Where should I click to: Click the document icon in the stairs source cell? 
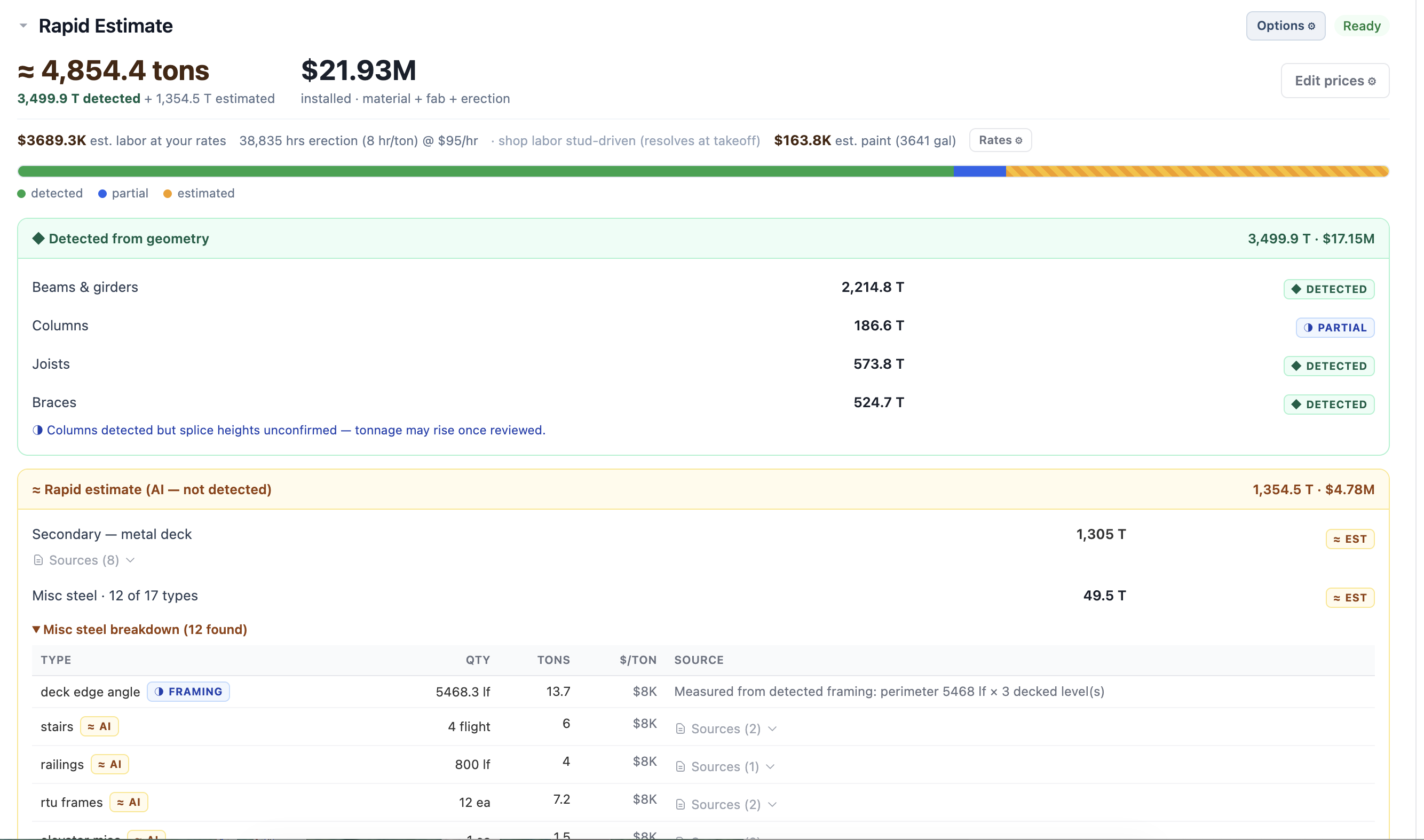coord(681,729)
